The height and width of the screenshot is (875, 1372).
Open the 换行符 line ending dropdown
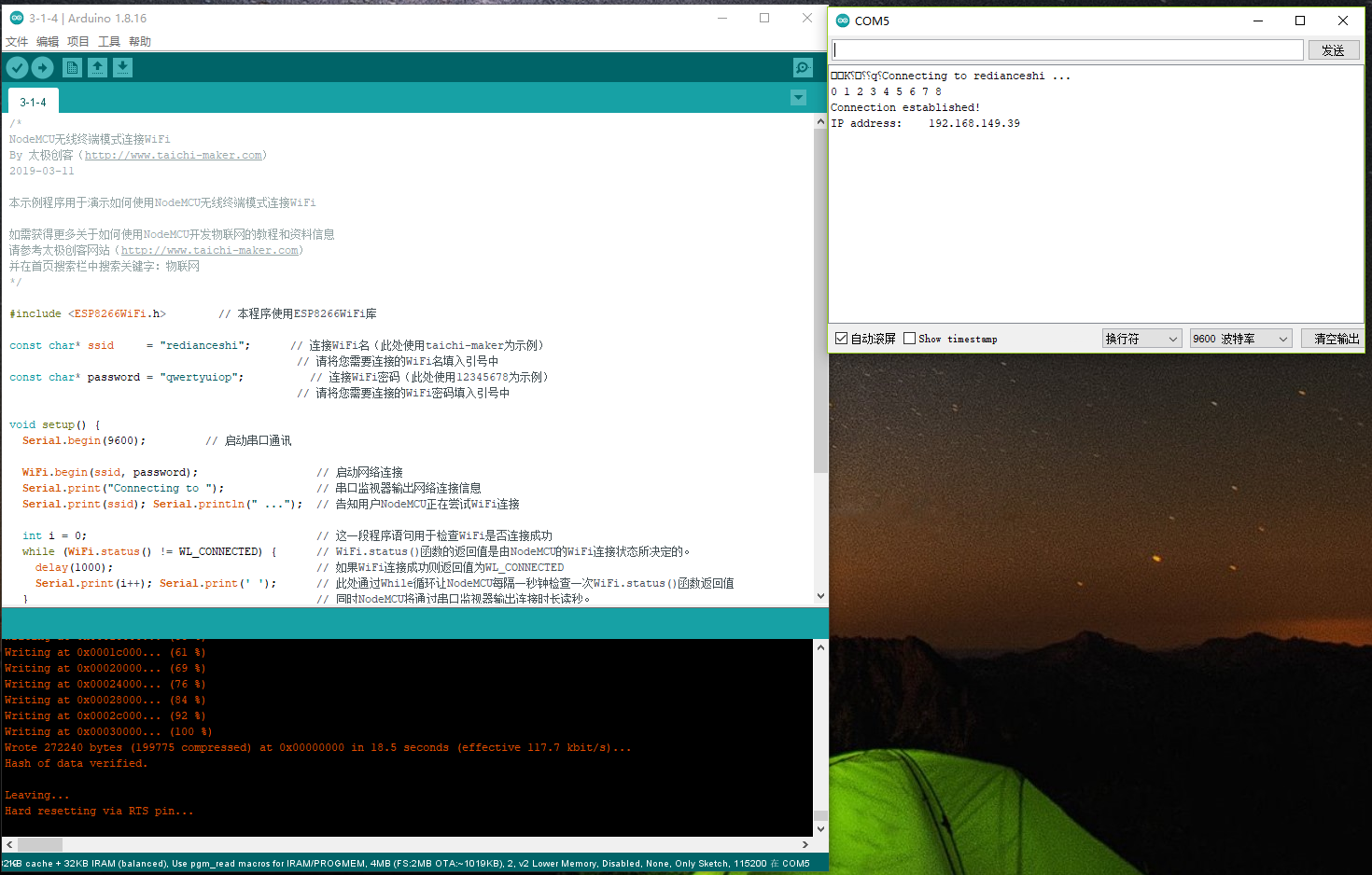[1141, 339]
